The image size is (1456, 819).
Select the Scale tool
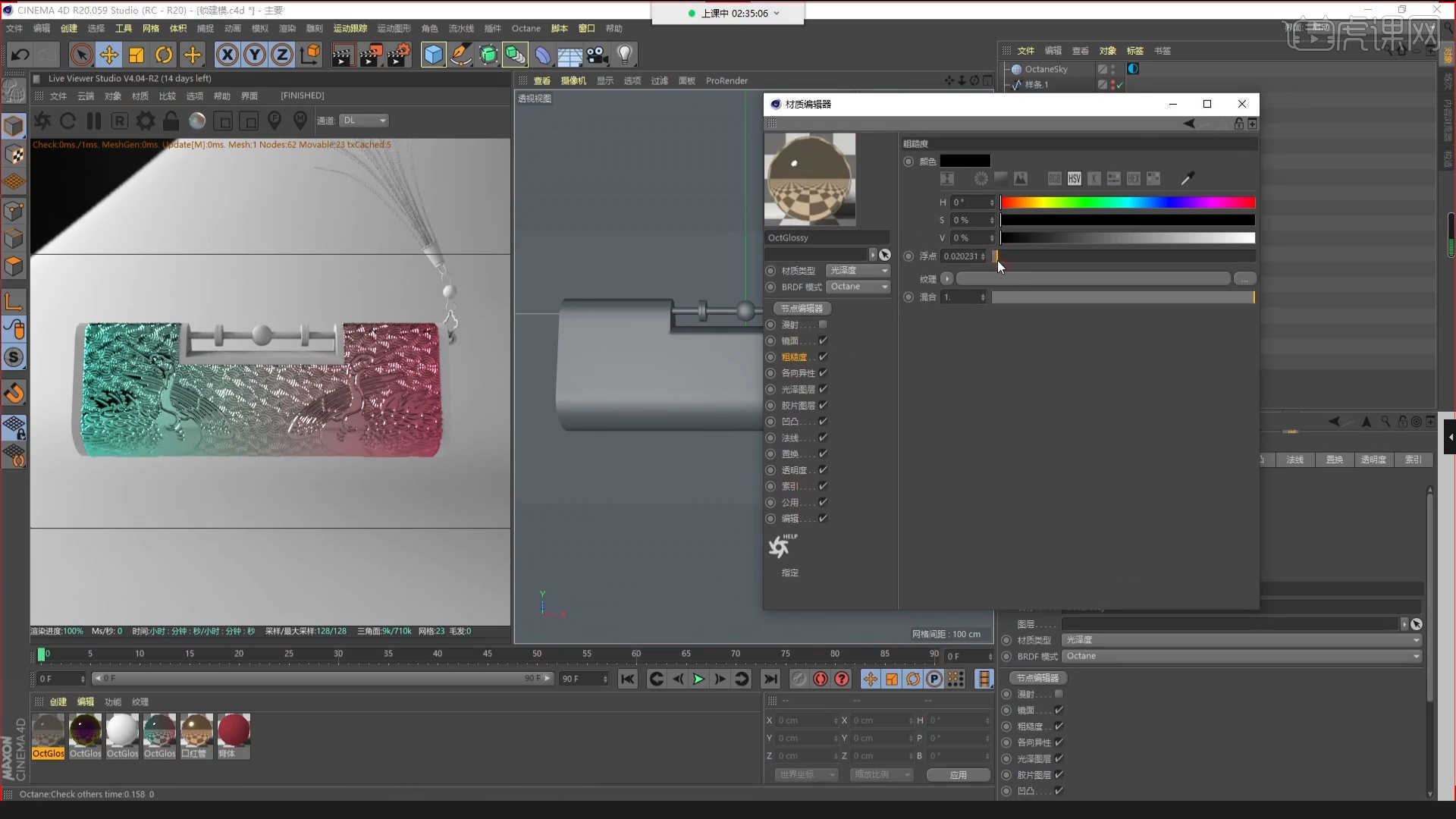136,55
